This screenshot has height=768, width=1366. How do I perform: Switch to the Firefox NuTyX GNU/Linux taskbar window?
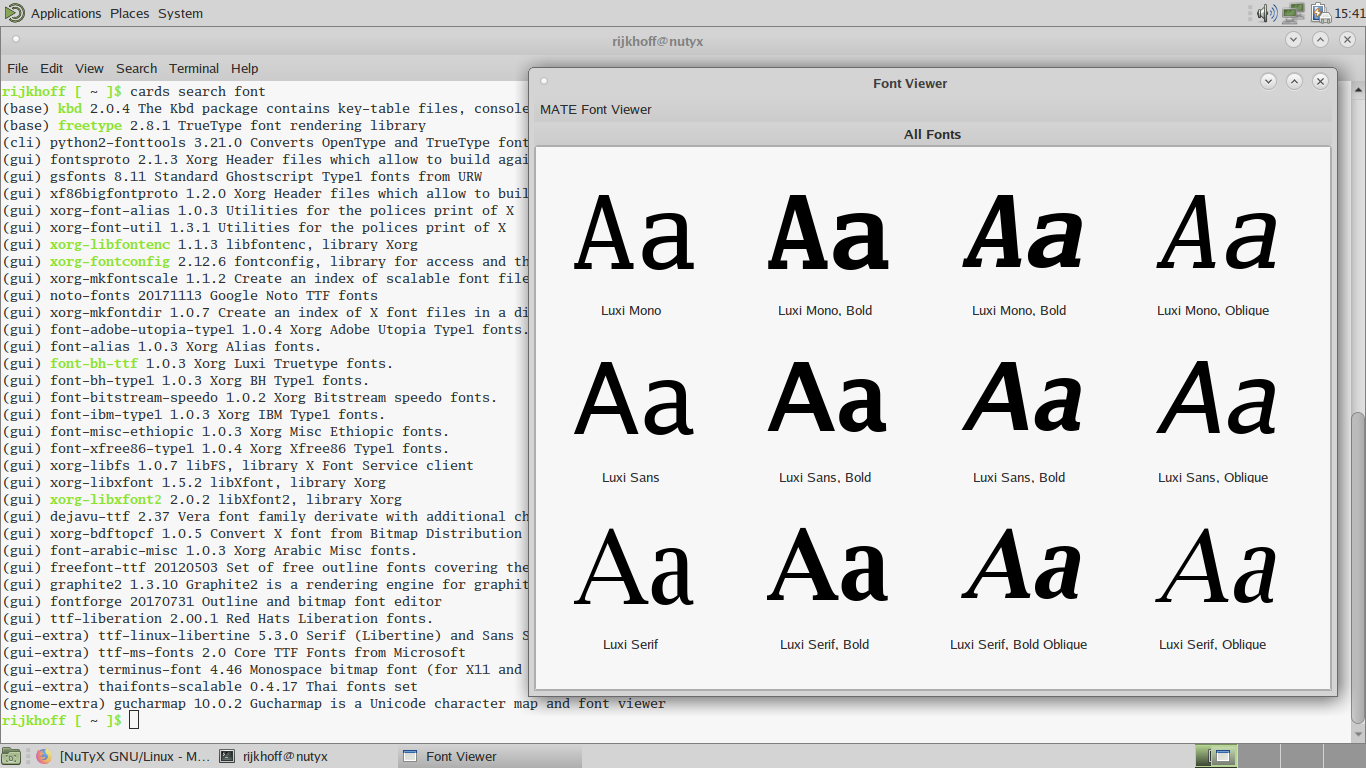[123, 757]
